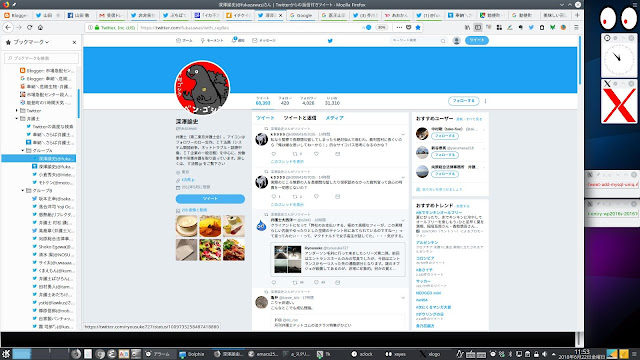Image resolution: width=640 pixels, height=360 pixels.
Task: Open the Shoko Egawa bookmark entry
Action: click(53, 247)
